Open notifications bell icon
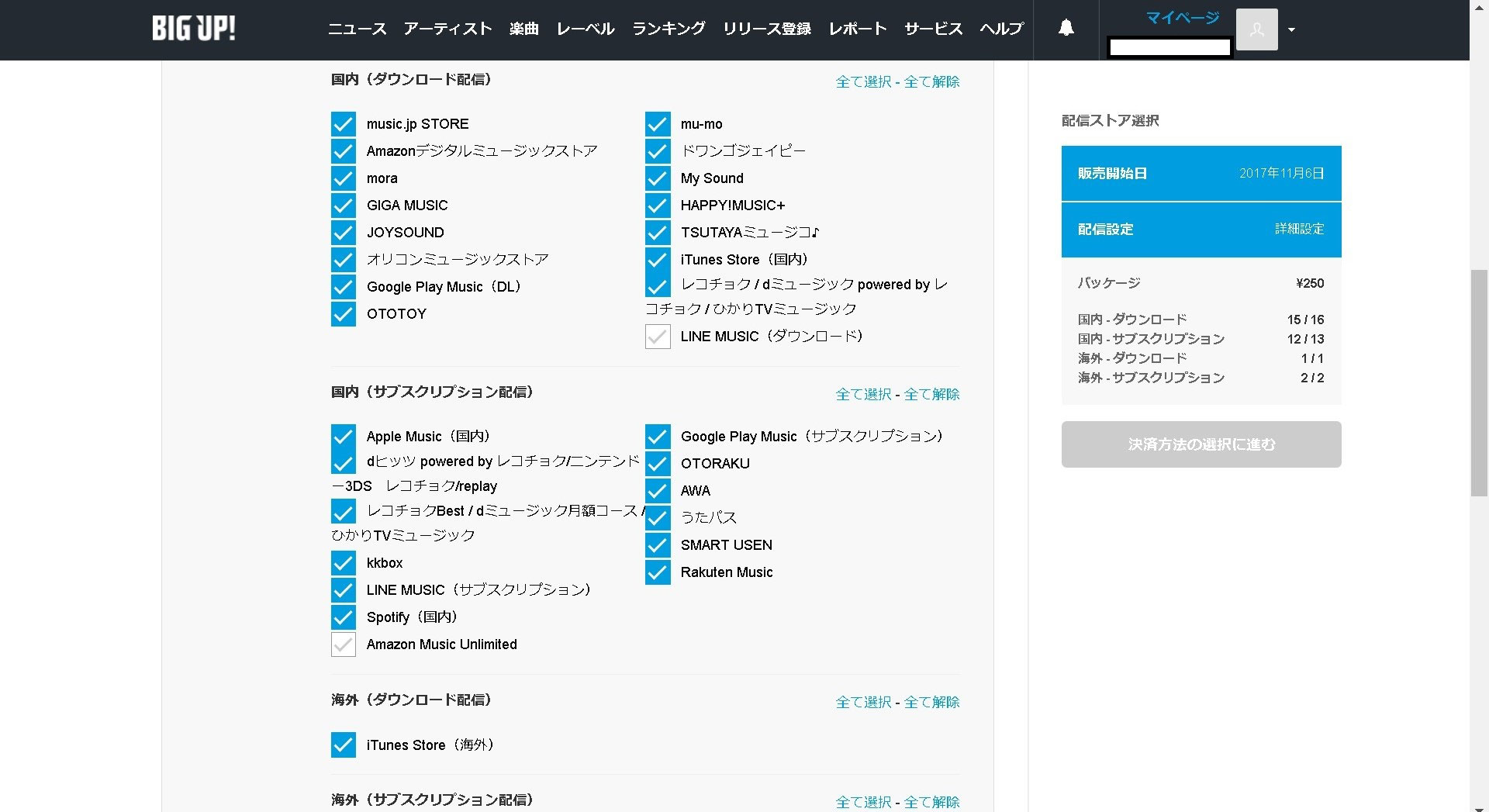 point(1066,28)
